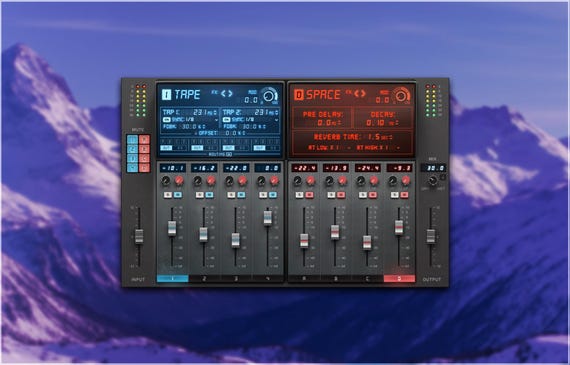Click the Input fader handle
The height and width of the screenshot is (365, 570).
[139, 236]
